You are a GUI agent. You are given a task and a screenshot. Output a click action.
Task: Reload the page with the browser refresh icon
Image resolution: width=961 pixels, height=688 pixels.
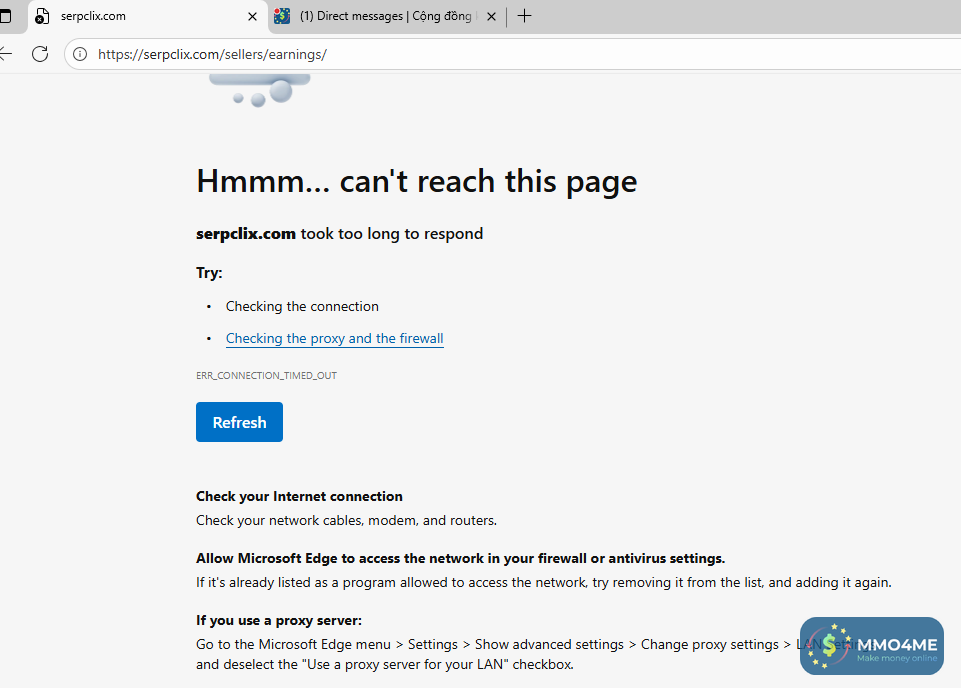coord(40,54)
